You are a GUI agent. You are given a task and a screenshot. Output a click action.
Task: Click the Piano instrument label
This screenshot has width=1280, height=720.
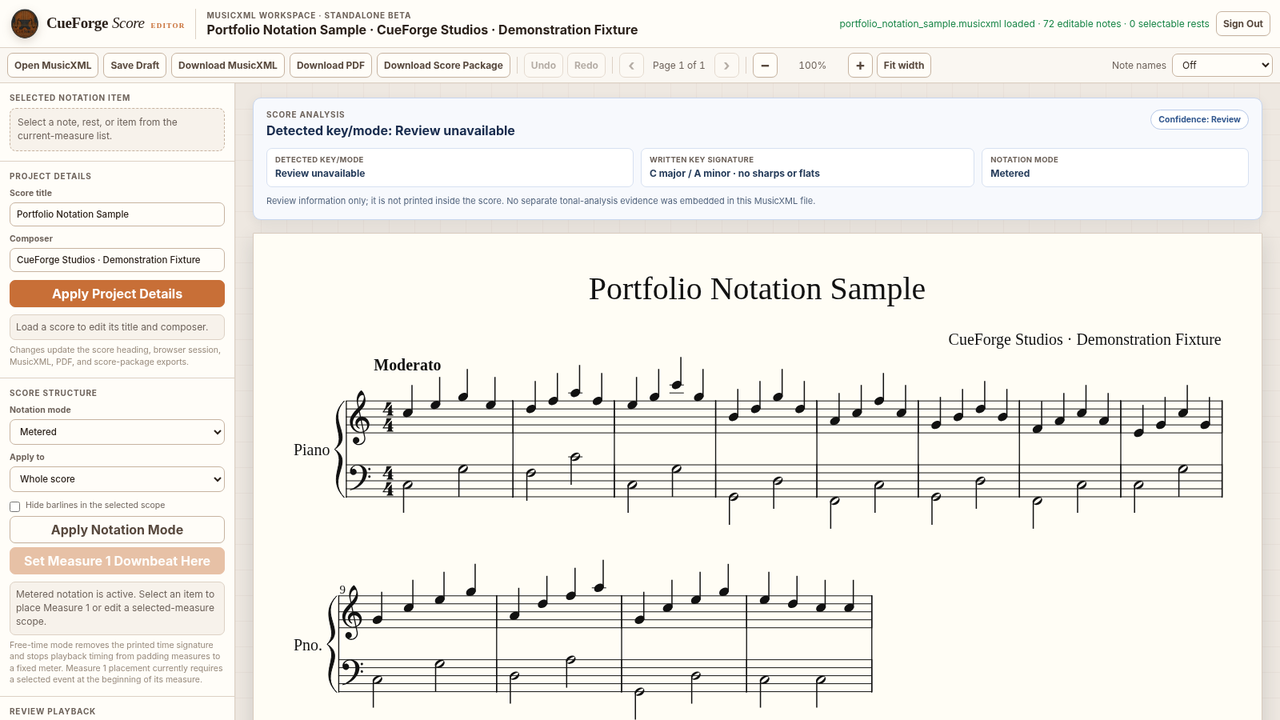tap(312, 450)
